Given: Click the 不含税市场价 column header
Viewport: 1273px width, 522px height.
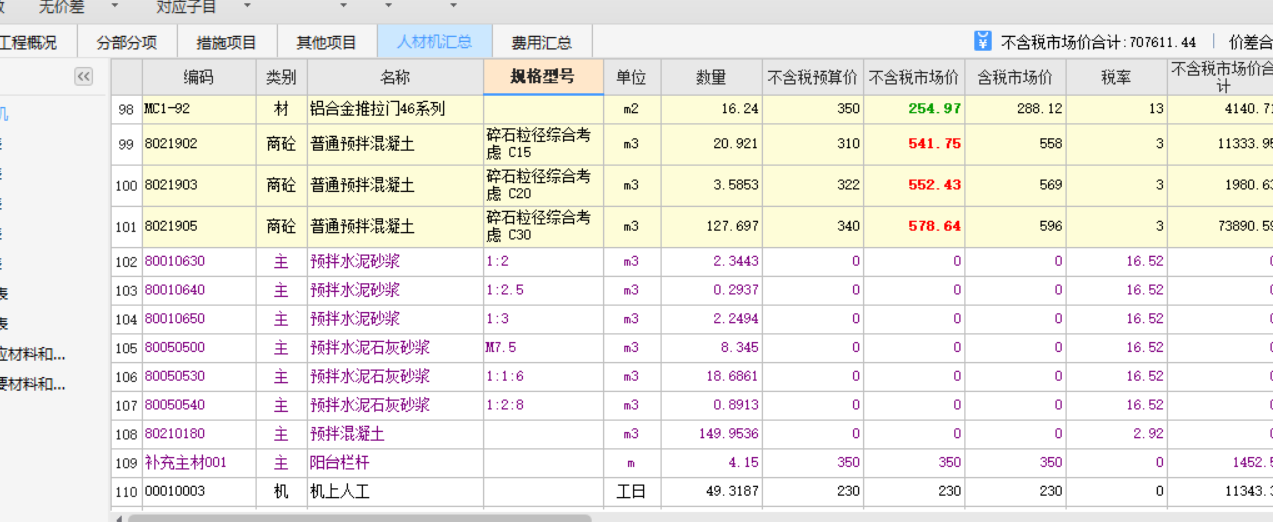Looking at the screenshot, I should 914,77.
